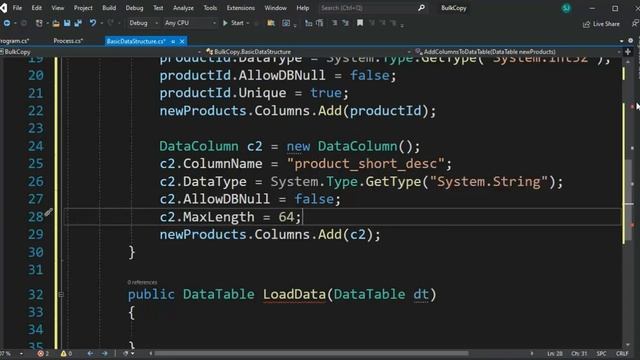Click the Ch: 31 column indicator
The height and width of the screenshot is (360, 640).
(x=579, y=353)
